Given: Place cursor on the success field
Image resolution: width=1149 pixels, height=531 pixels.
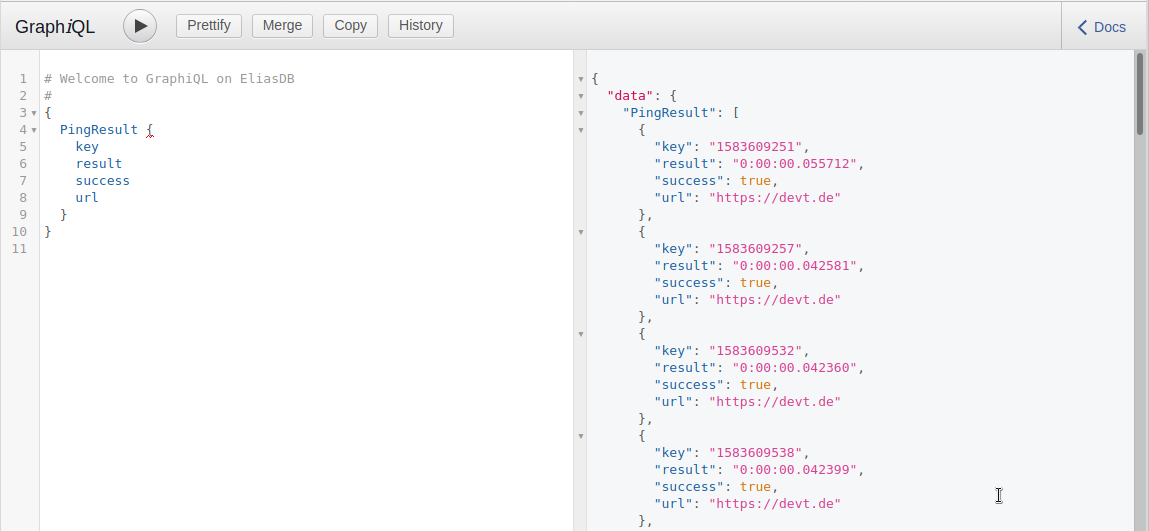Looking at the screenshot, I should point(102,181).
